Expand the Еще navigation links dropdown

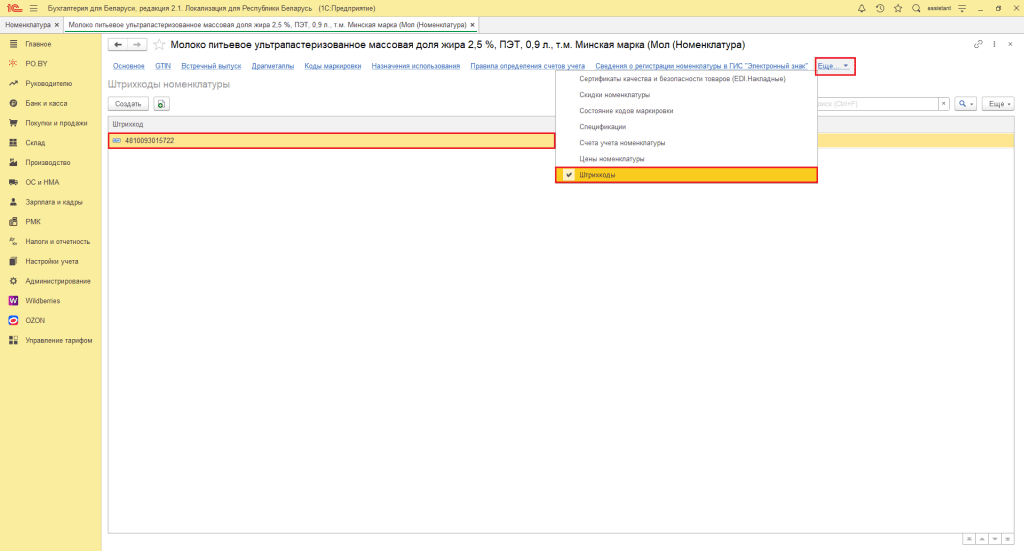(x=834, y=66)
